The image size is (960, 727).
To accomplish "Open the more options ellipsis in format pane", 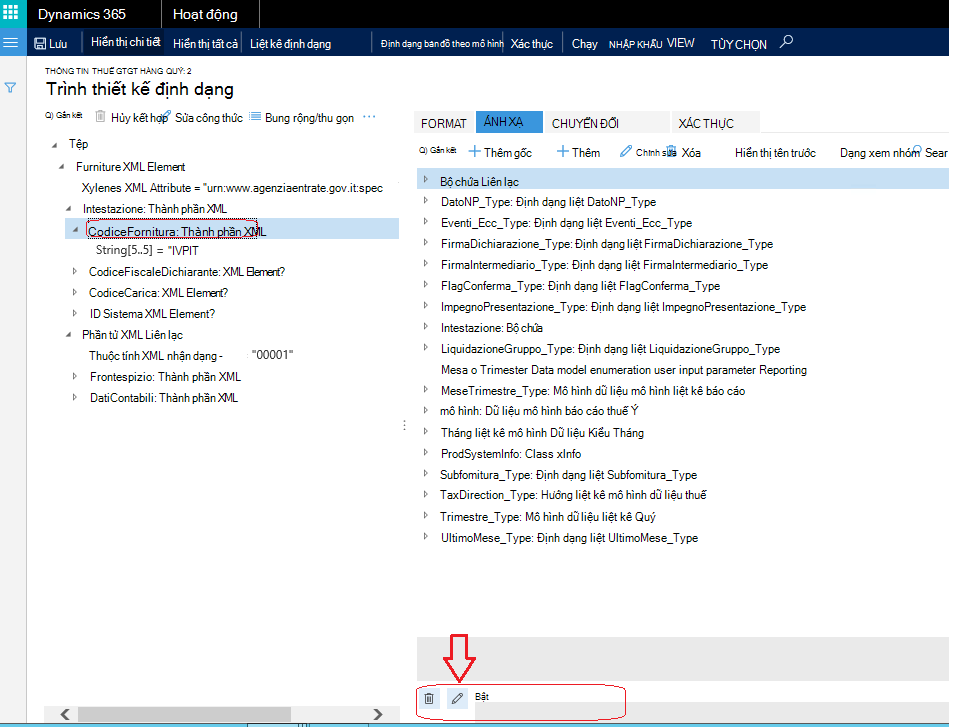I will point(369,116).
